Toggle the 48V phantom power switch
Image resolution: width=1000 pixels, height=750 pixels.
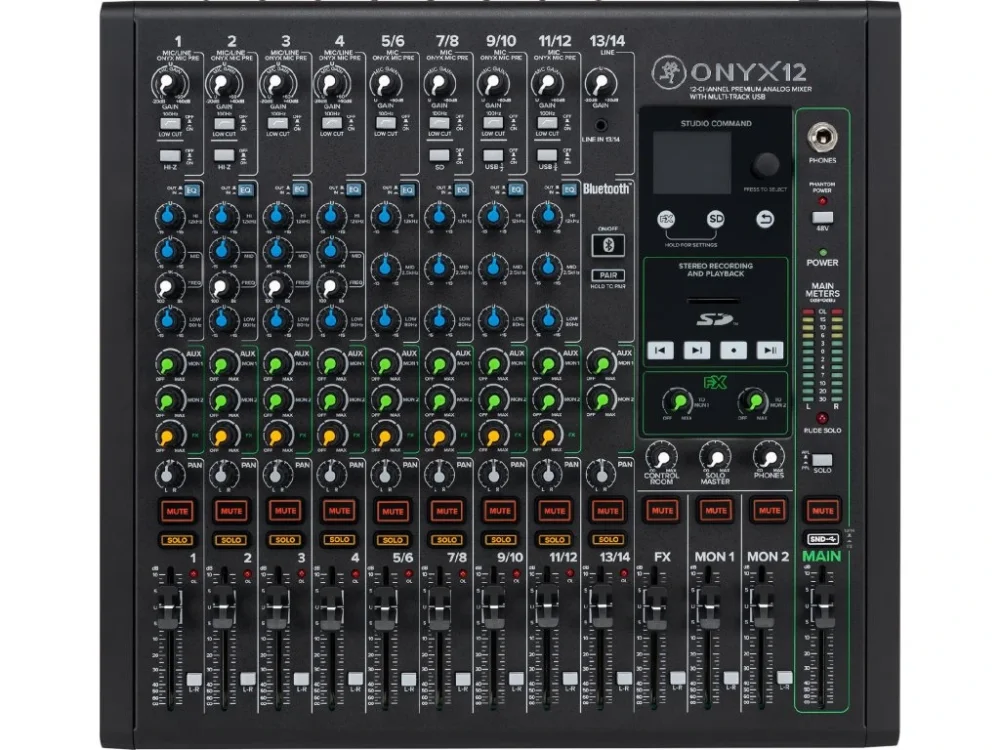click(x=822, y=218)
